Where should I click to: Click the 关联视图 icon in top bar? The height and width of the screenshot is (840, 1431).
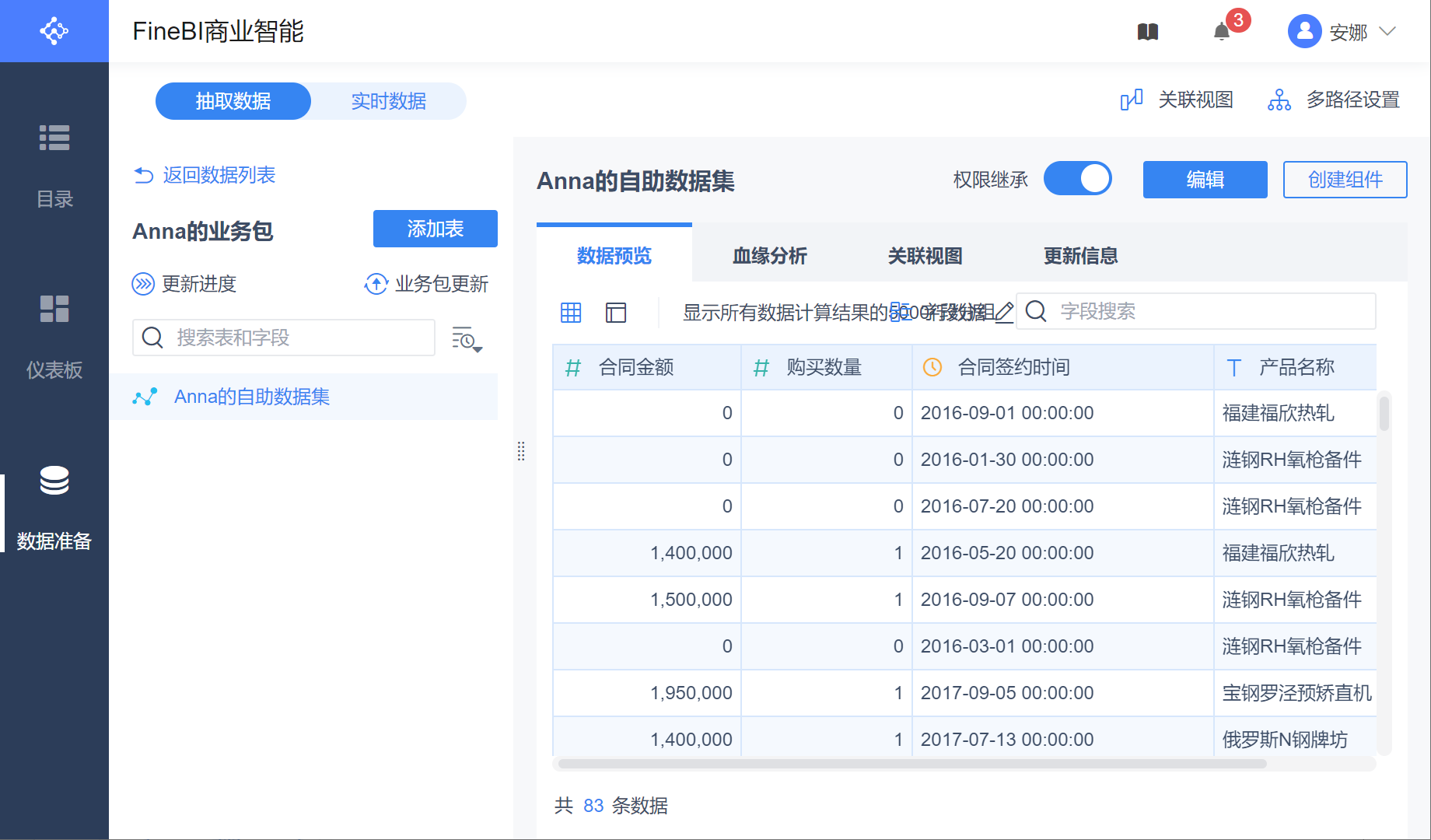tap(1132, 100)
